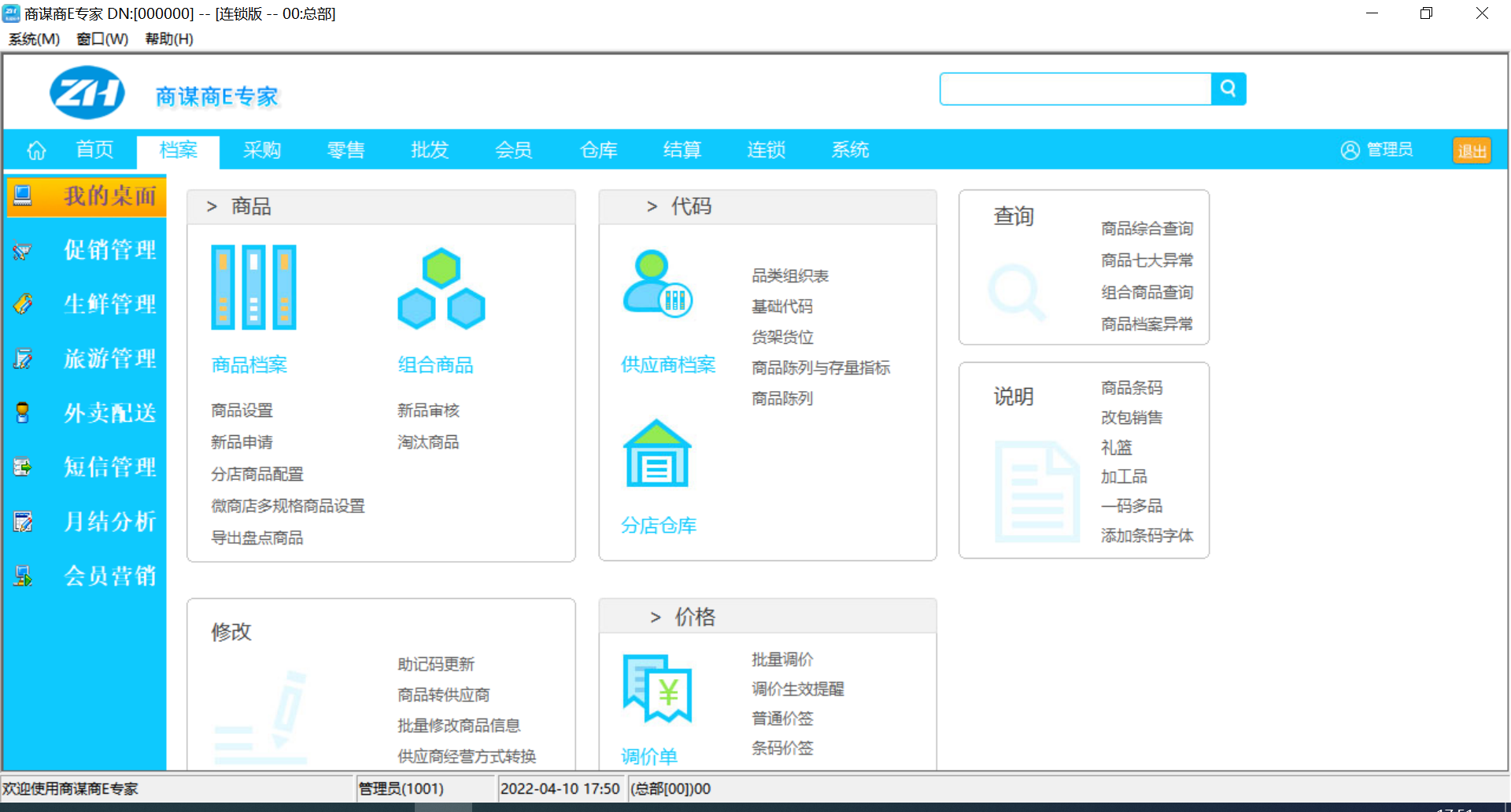Click the 修改 pencil edit icon
This screenshot has width=1511, height=812.
tap(261, 718)
